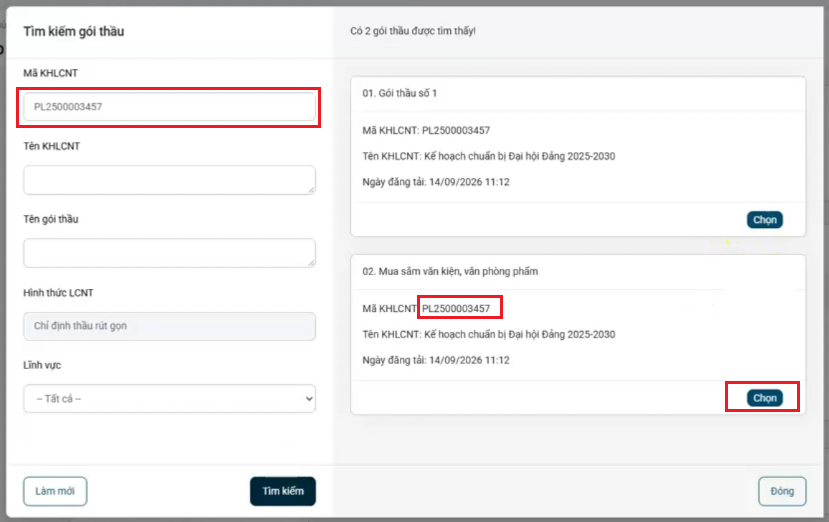Click the Tìm kiếm gói thầu heading

click(x=73, y=31)
